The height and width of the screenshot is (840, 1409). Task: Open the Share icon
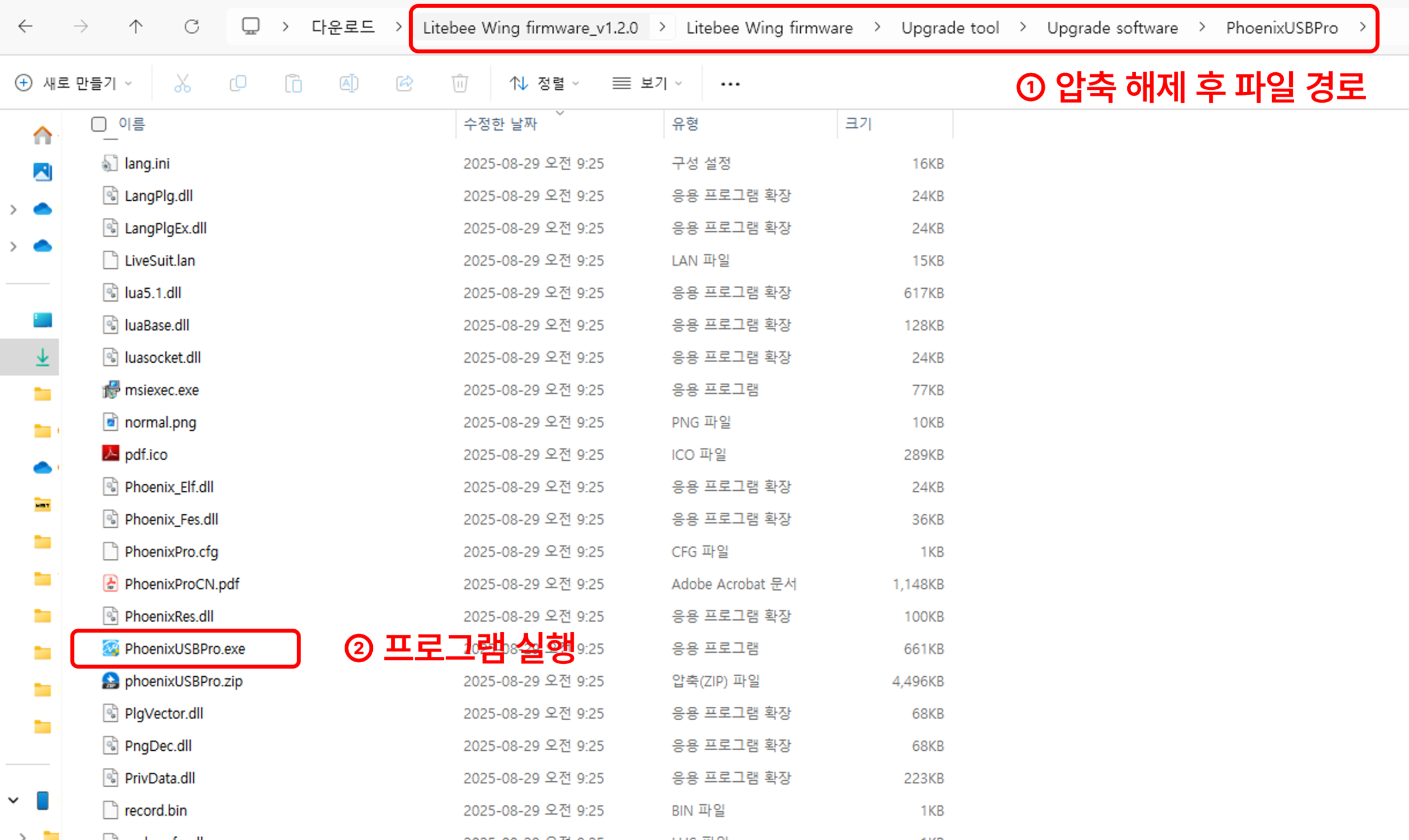tap(404, 83)
